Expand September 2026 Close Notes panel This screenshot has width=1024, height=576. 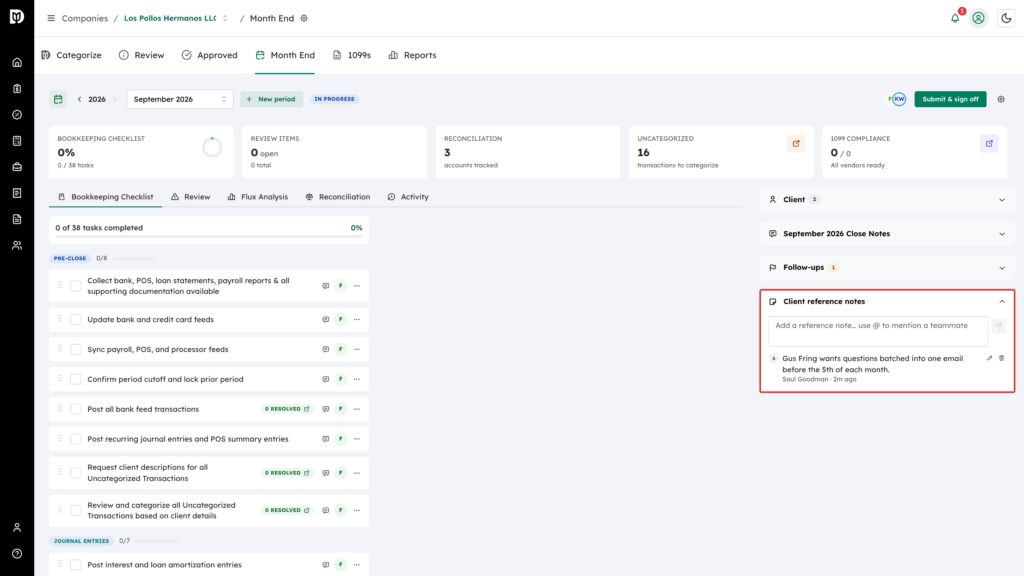[x=887, y=234]
